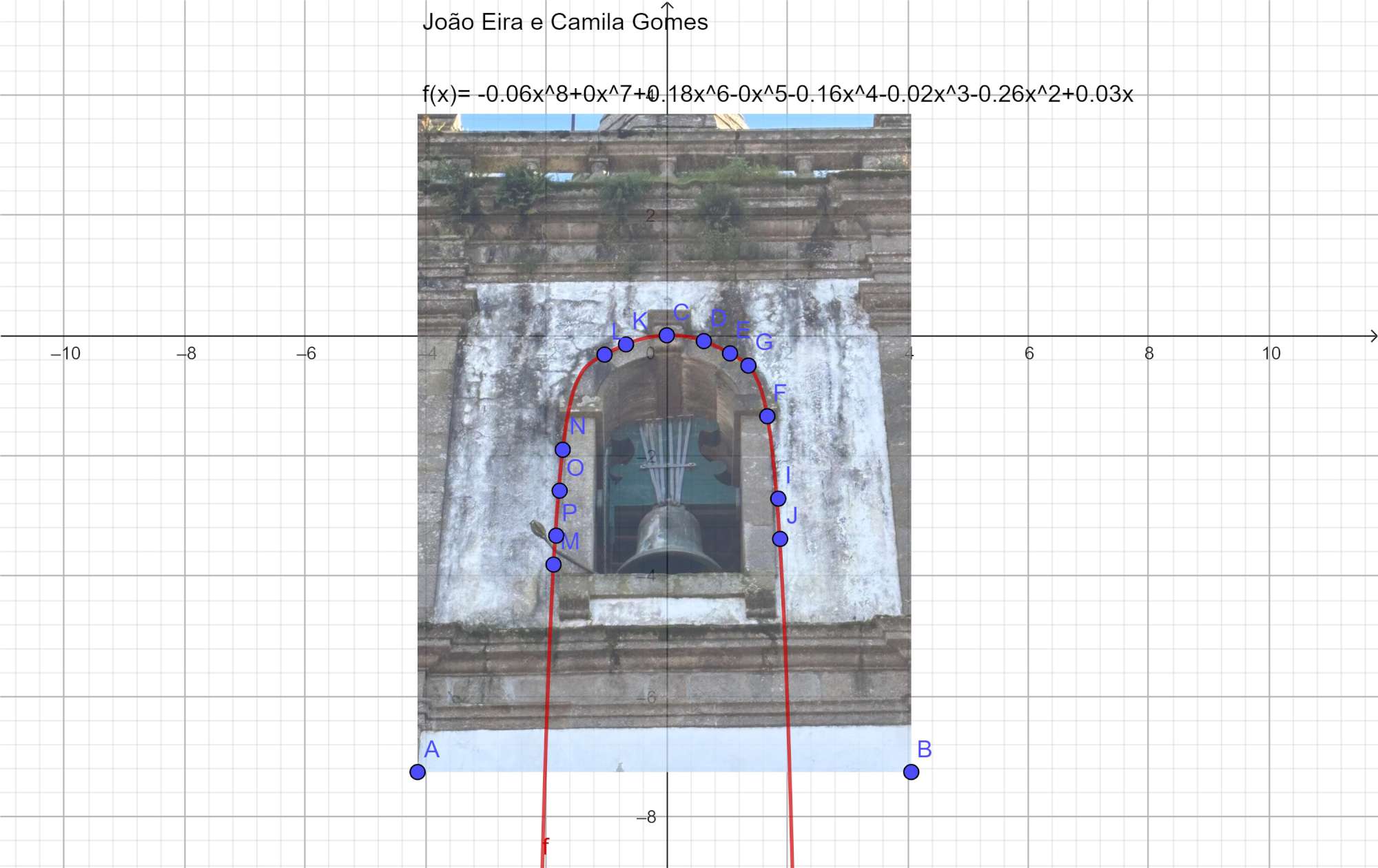Click point A at the image corner
This screenshot has height=868, width=1378.
click(417, 772)
